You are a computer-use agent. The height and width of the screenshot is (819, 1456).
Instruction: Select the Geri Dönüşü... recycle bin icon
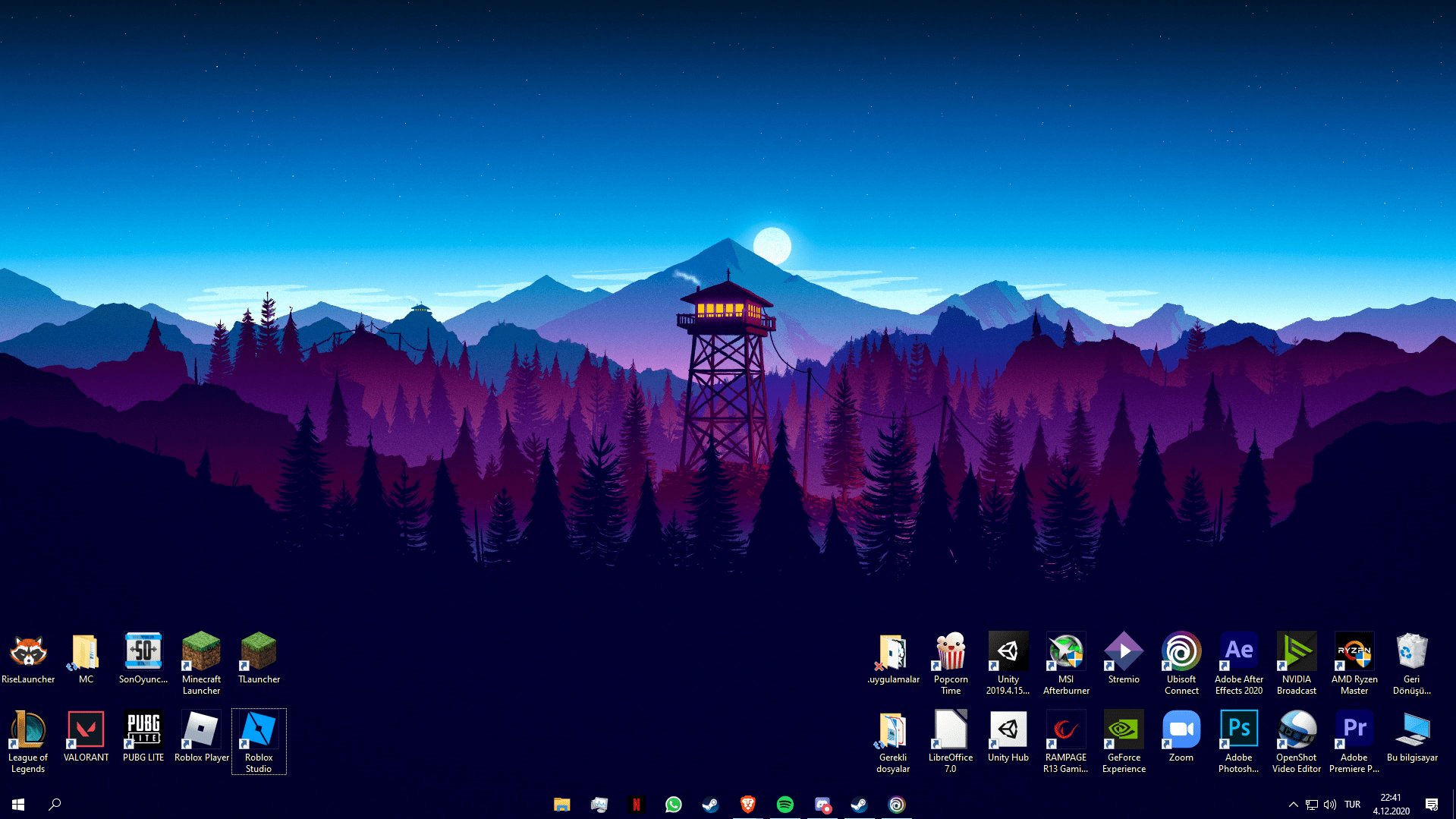coord(1412,663)
